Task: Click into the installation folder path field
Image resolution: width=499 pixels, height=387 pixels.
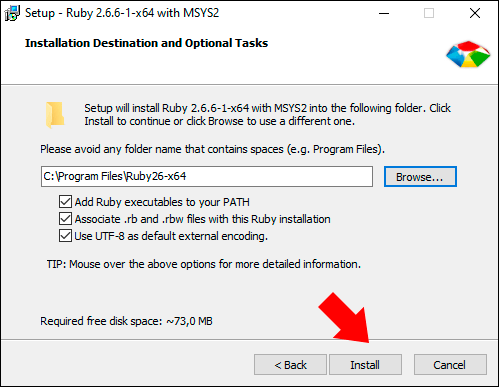Action: point(207,176)
